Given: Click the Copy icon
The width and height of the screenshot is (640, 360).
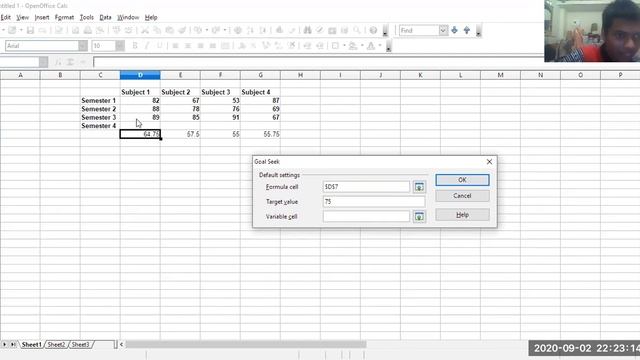Looking at the screenshot, I should click(x=157, y=30).
